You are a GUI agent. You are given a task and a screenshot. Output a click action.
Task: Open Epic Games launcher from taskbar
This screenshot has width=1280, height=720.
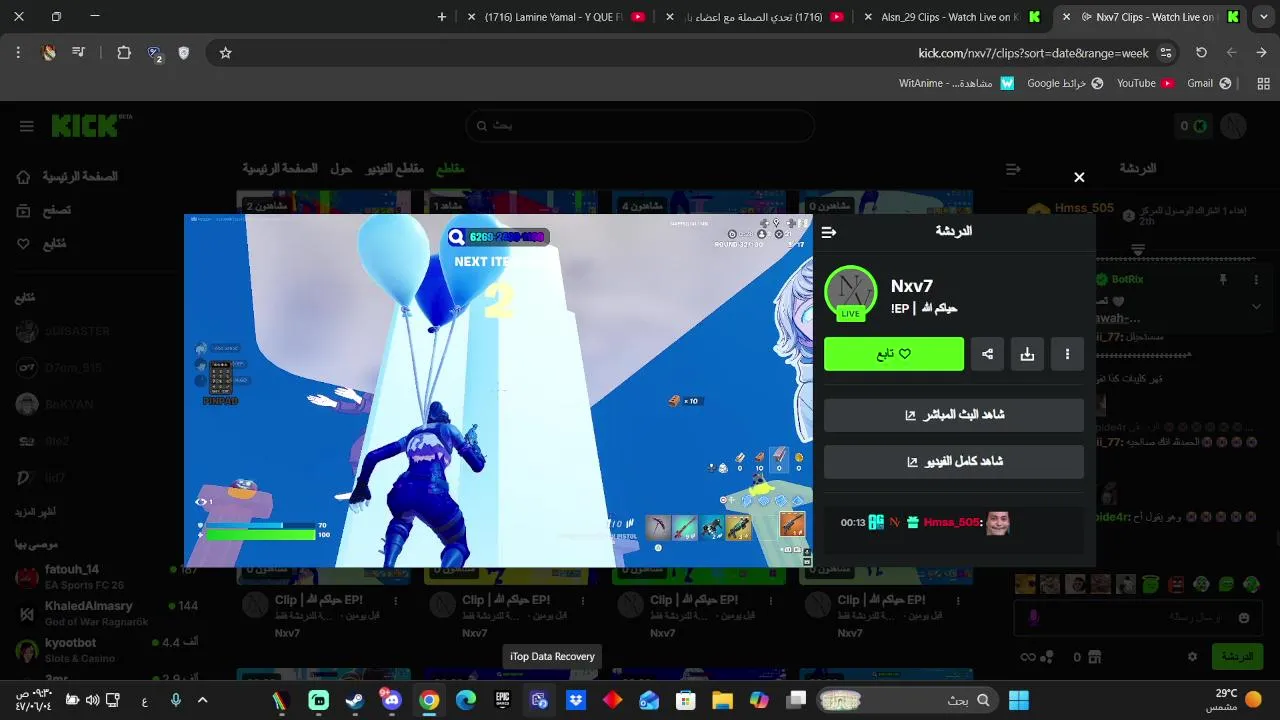pyautogui.click(x=502, y=700)
